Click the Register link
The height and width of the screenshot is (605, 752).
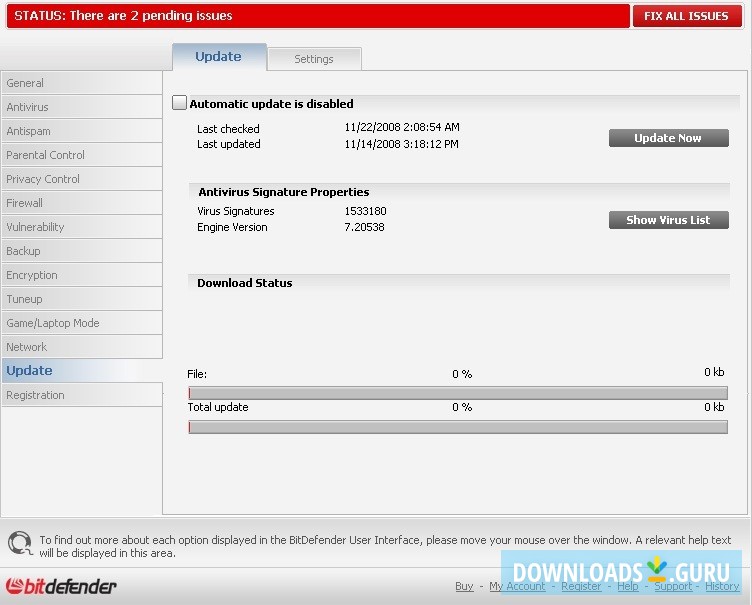click(x=581, y=586)
